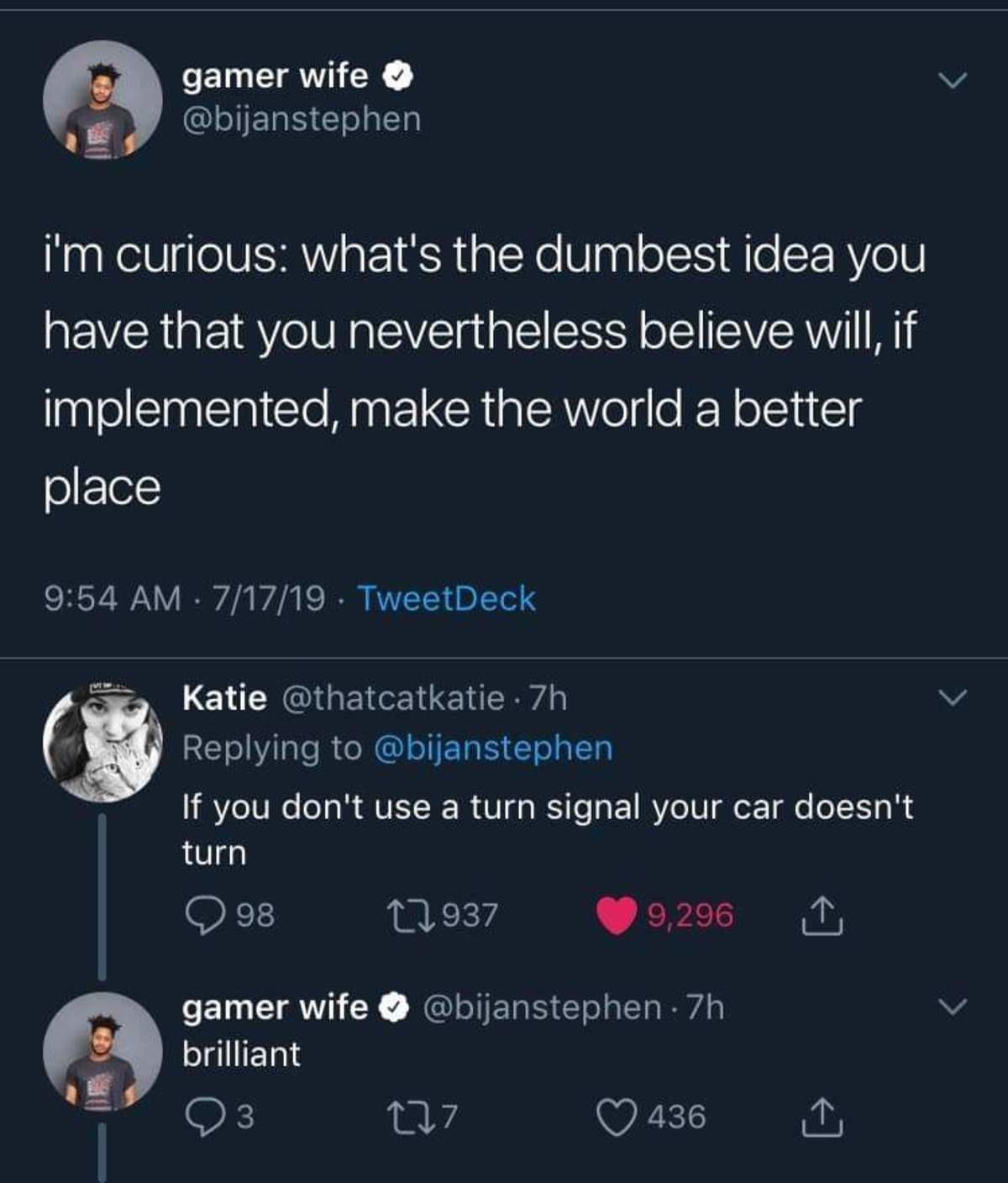View gamer wife's profile picture in main tweet
This screenshot has width=1008, height=1183.
click(102, 99)
